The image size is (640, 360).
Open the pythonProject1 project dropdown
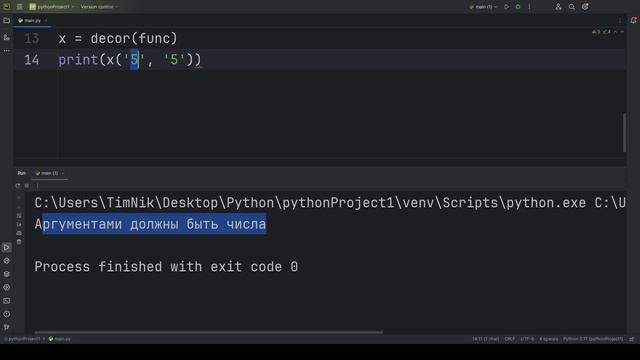(x=51, y=7)
